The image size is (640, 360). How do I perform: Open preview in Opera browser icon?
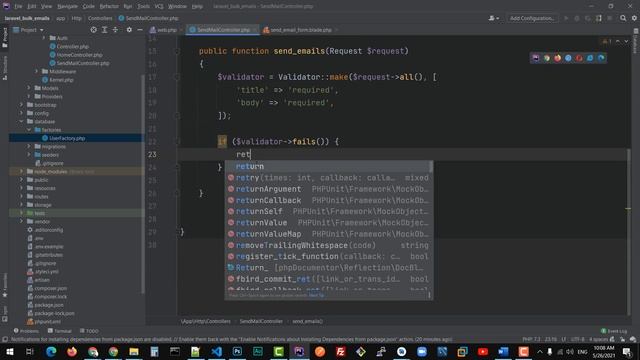click(x=579, y=58)
